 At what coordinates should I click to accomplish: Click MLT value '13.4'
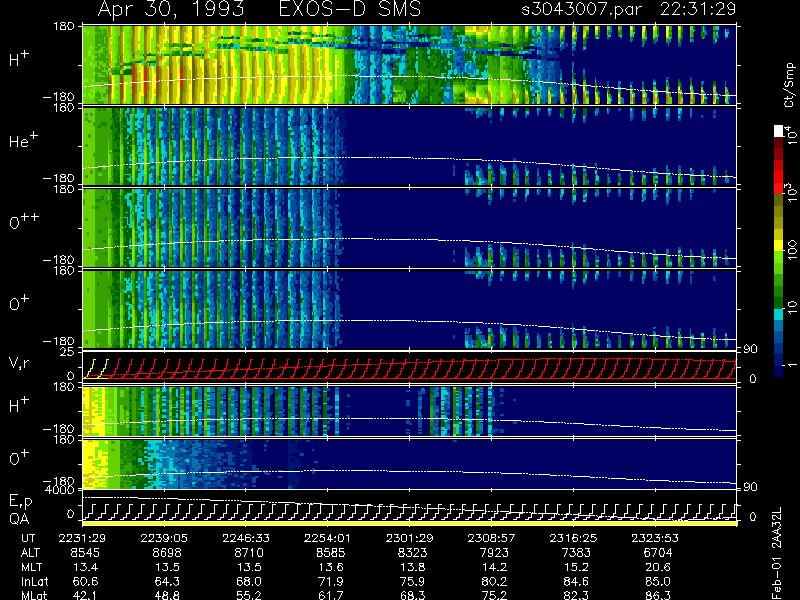[86, 567]
